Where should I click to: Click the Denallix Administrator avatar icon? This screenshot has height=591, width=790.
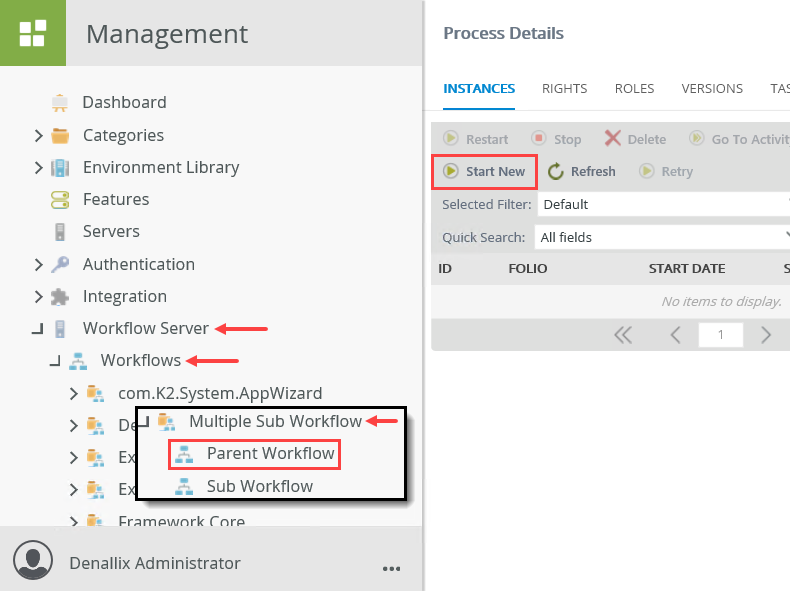[36, 563]
